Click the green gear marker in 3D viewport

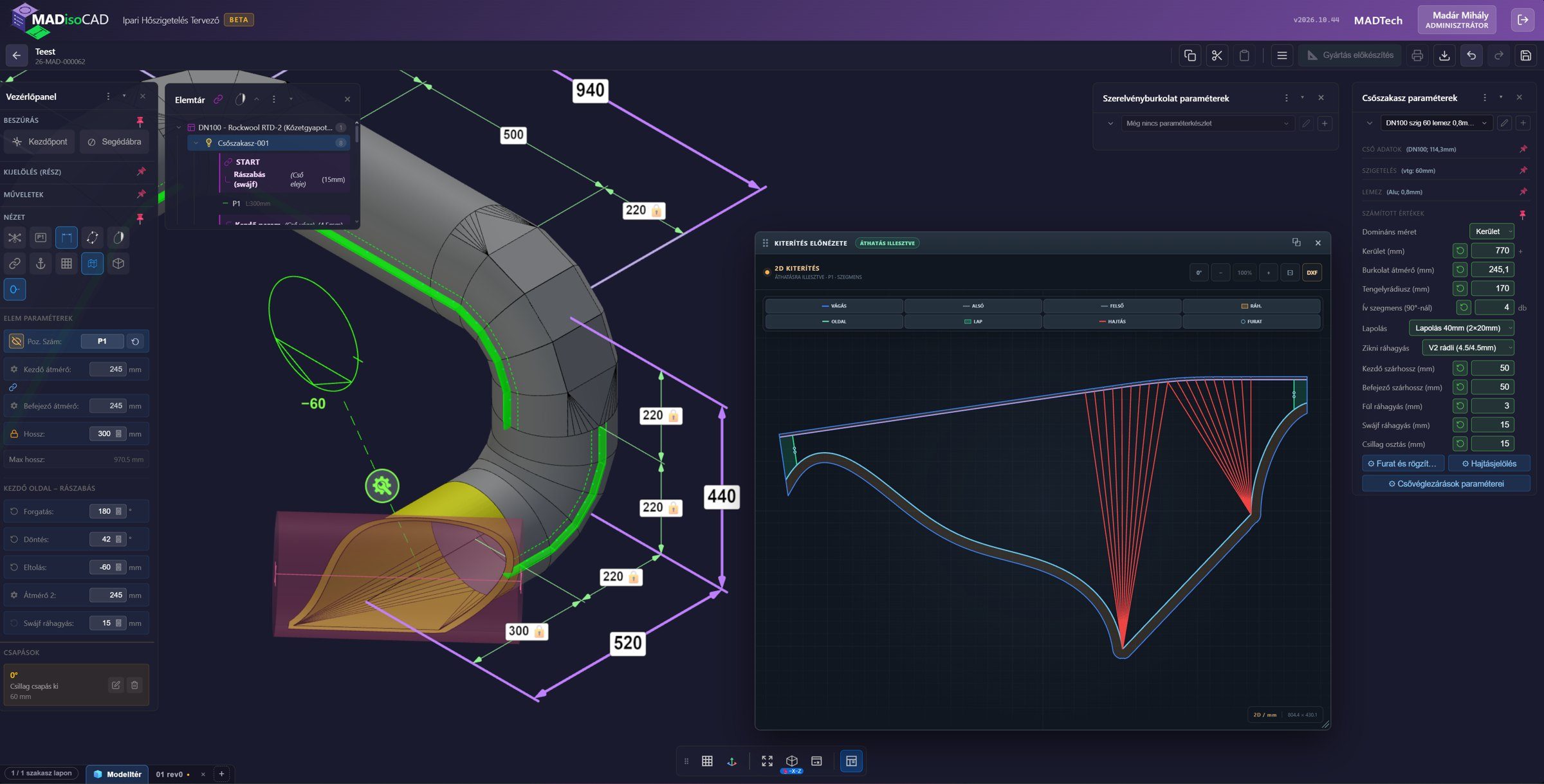coord(382,486)
